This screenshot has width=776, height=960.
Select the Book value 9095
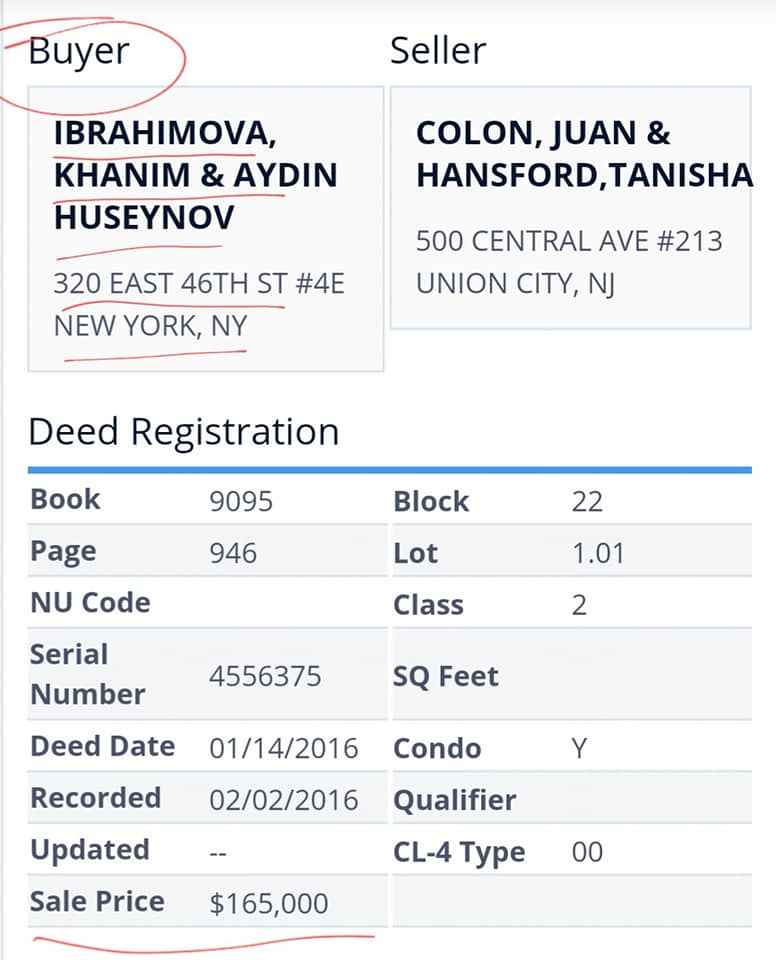click(240, 501)
